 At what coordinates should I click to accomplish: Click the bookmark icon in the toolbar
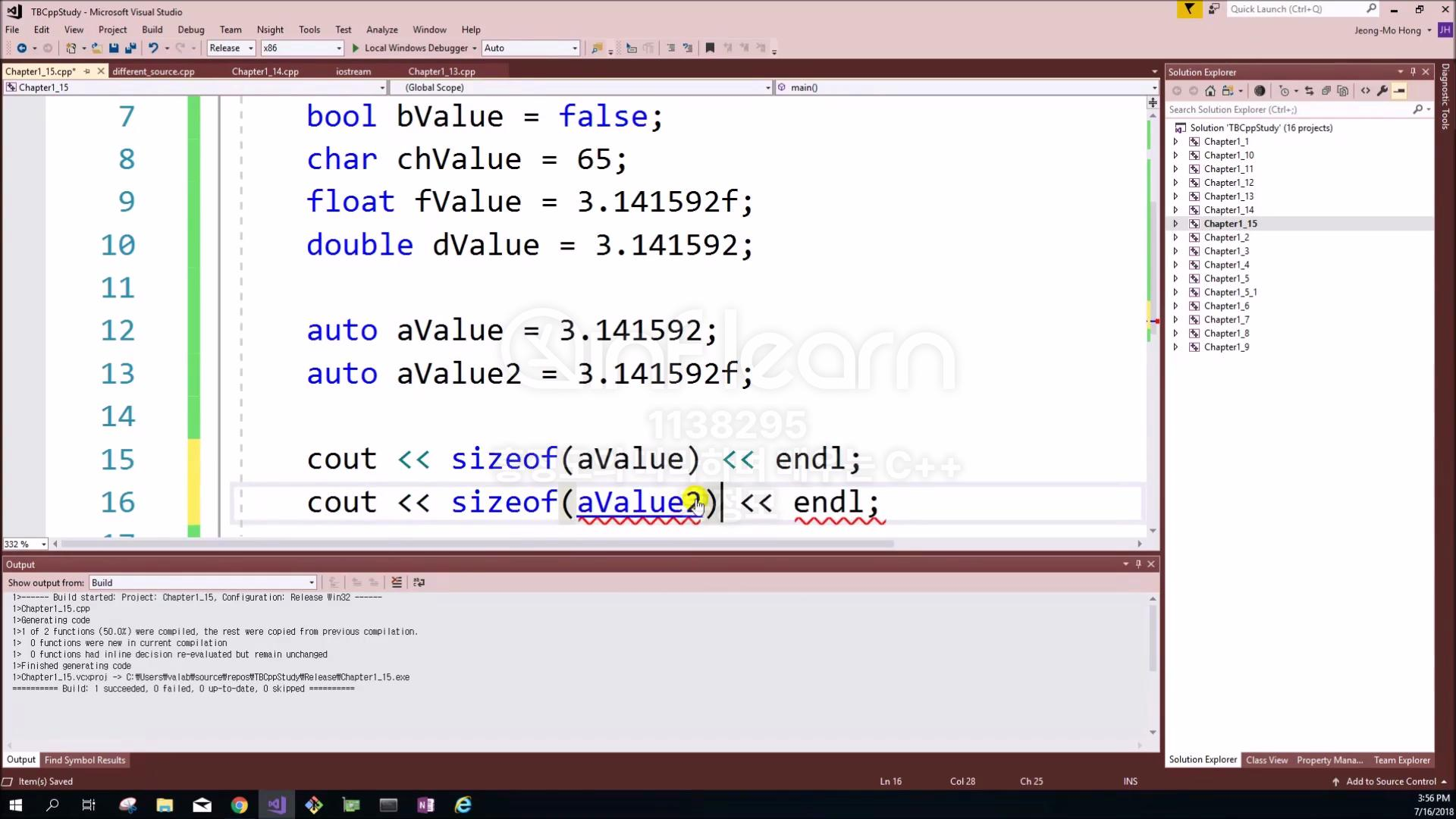point(710,48)
